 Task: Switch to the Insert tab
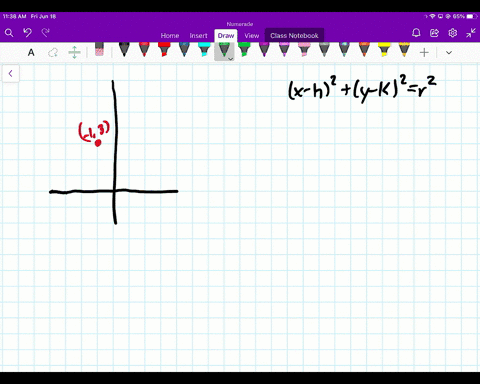pyautogui.click(x=198, y=36)
